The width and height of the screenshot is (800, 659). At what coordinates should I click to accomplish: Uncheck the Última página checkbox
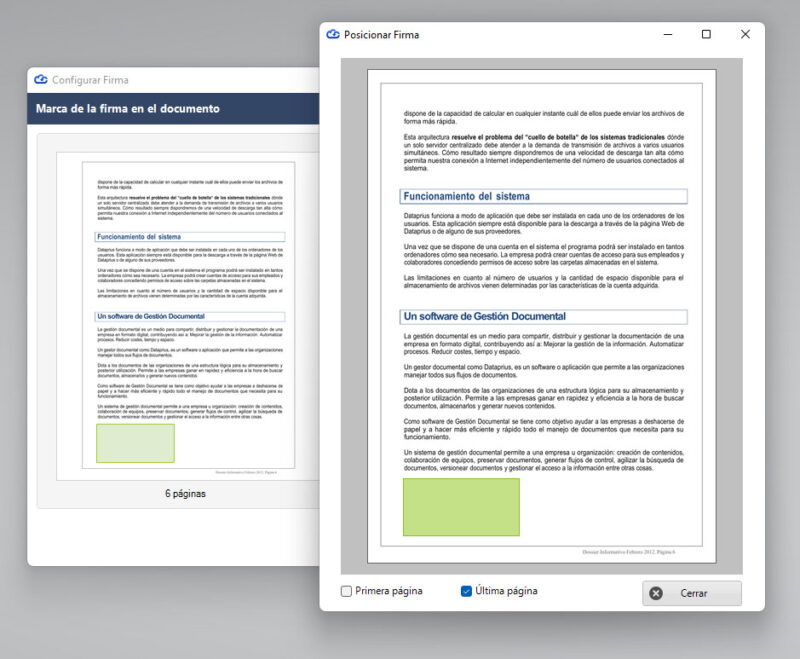point(466,591)
